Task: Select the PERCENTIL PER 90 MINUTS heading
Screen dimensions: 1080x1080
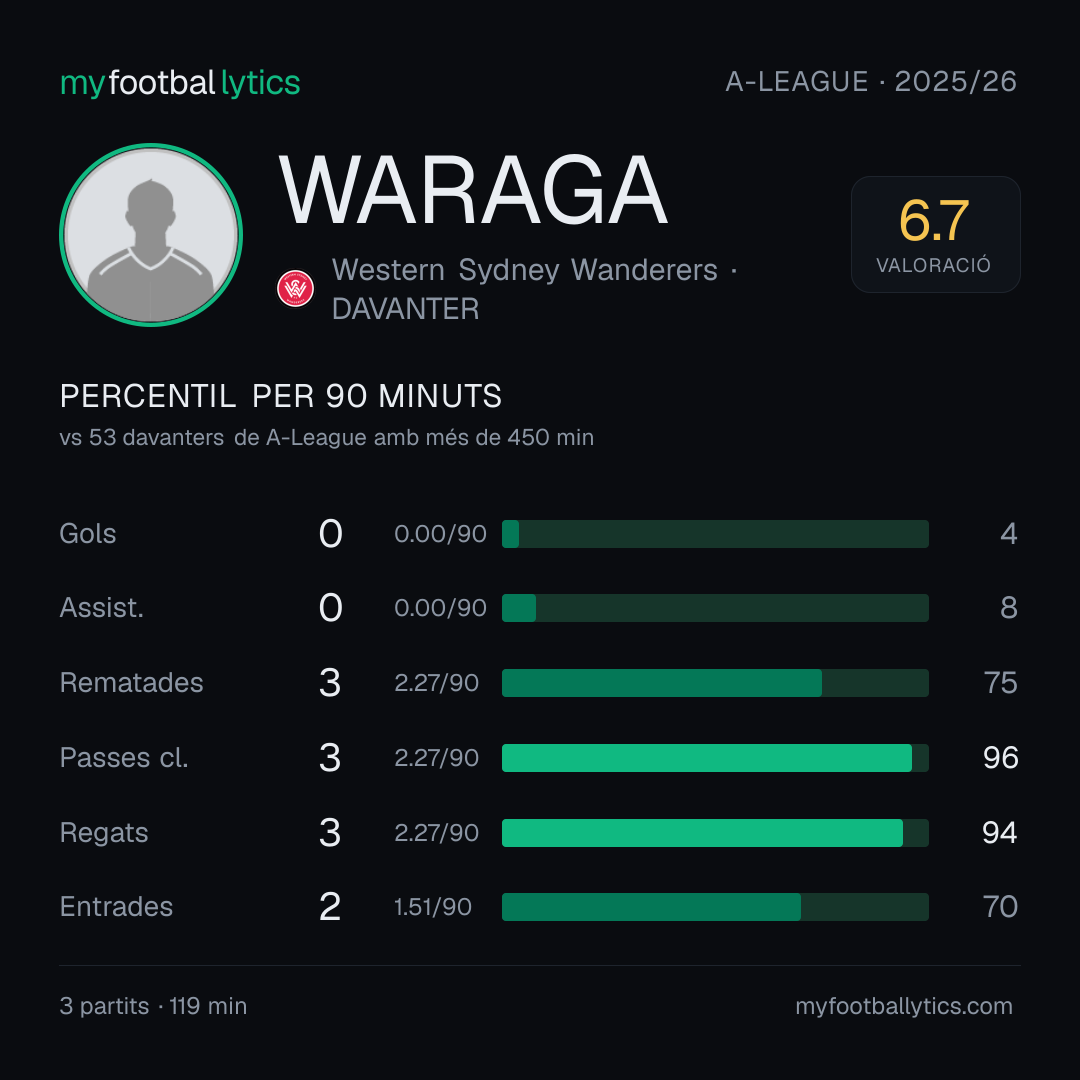Action: (281, 396)
